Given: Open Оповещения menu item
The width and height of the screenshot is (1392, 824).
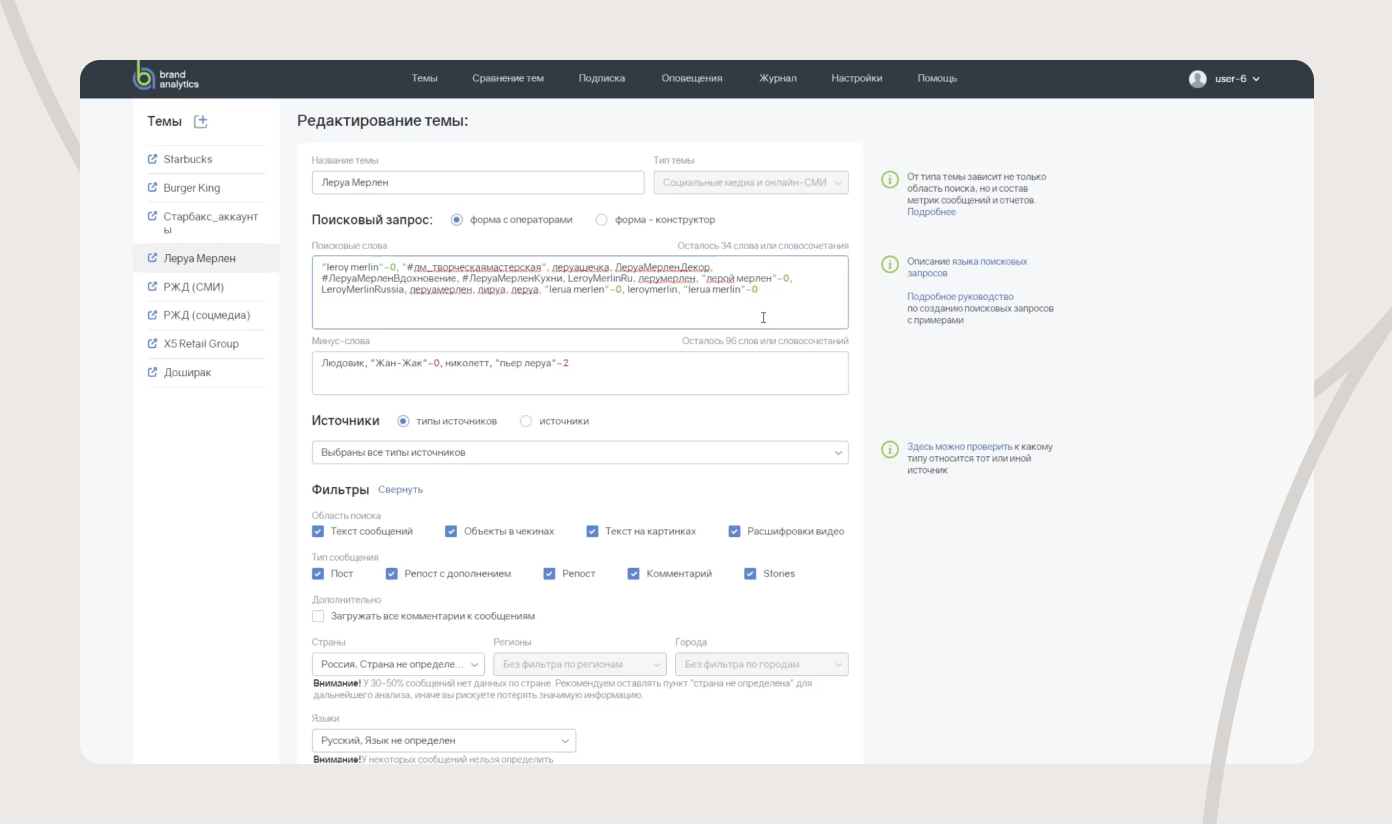Looking at the screenshot, I should tap(692, 79).
